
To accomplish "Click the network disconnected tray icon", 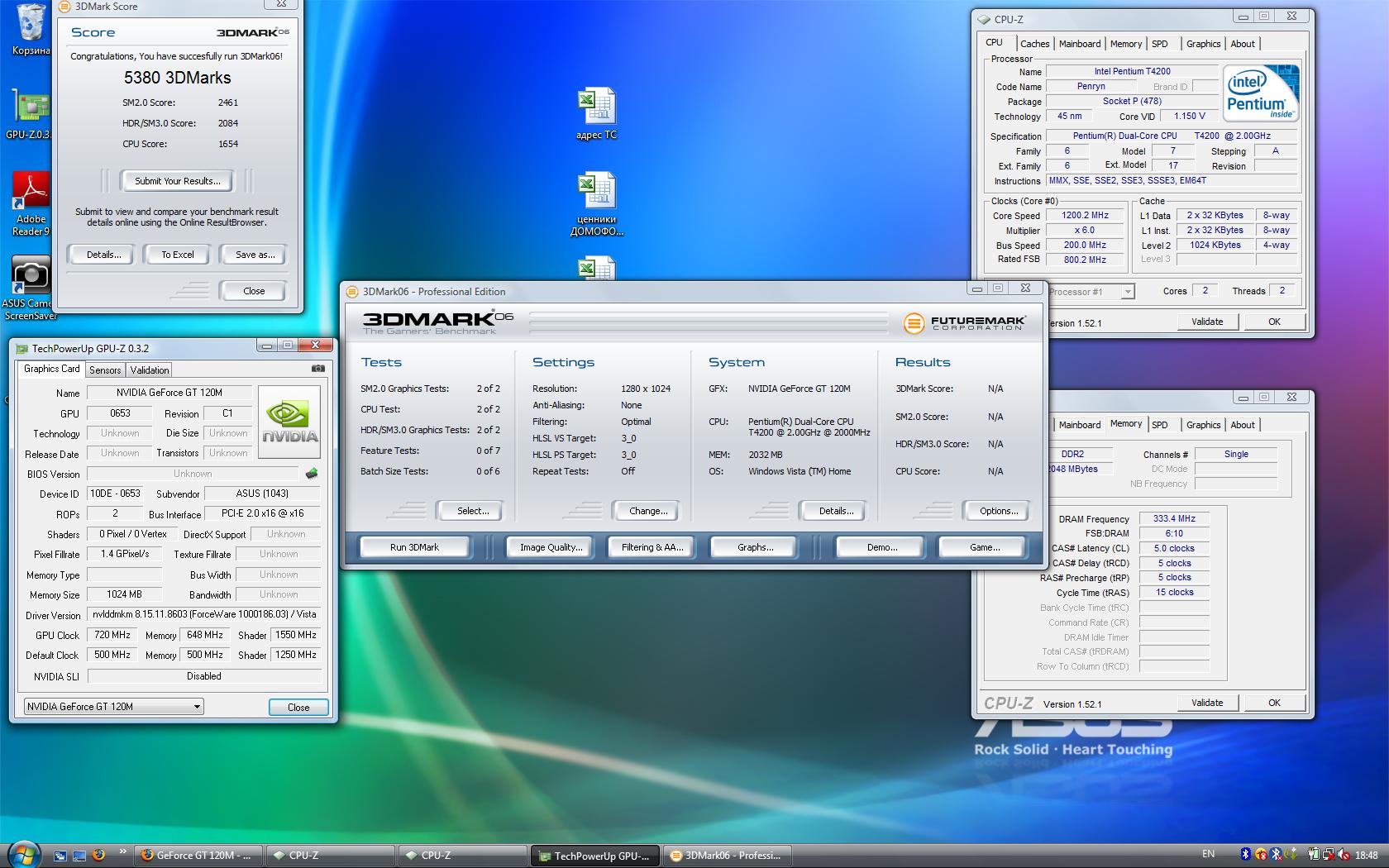I will click(x=1329, y=854).
